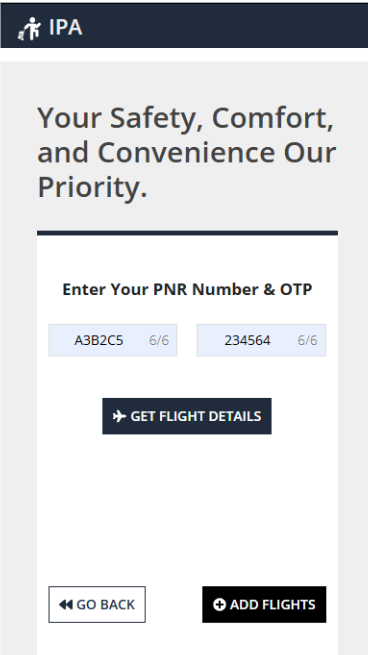This screenshot has height=655, width=368.
Task: Focus the PNR field containing A3B2C5
Action: [113, 340]
